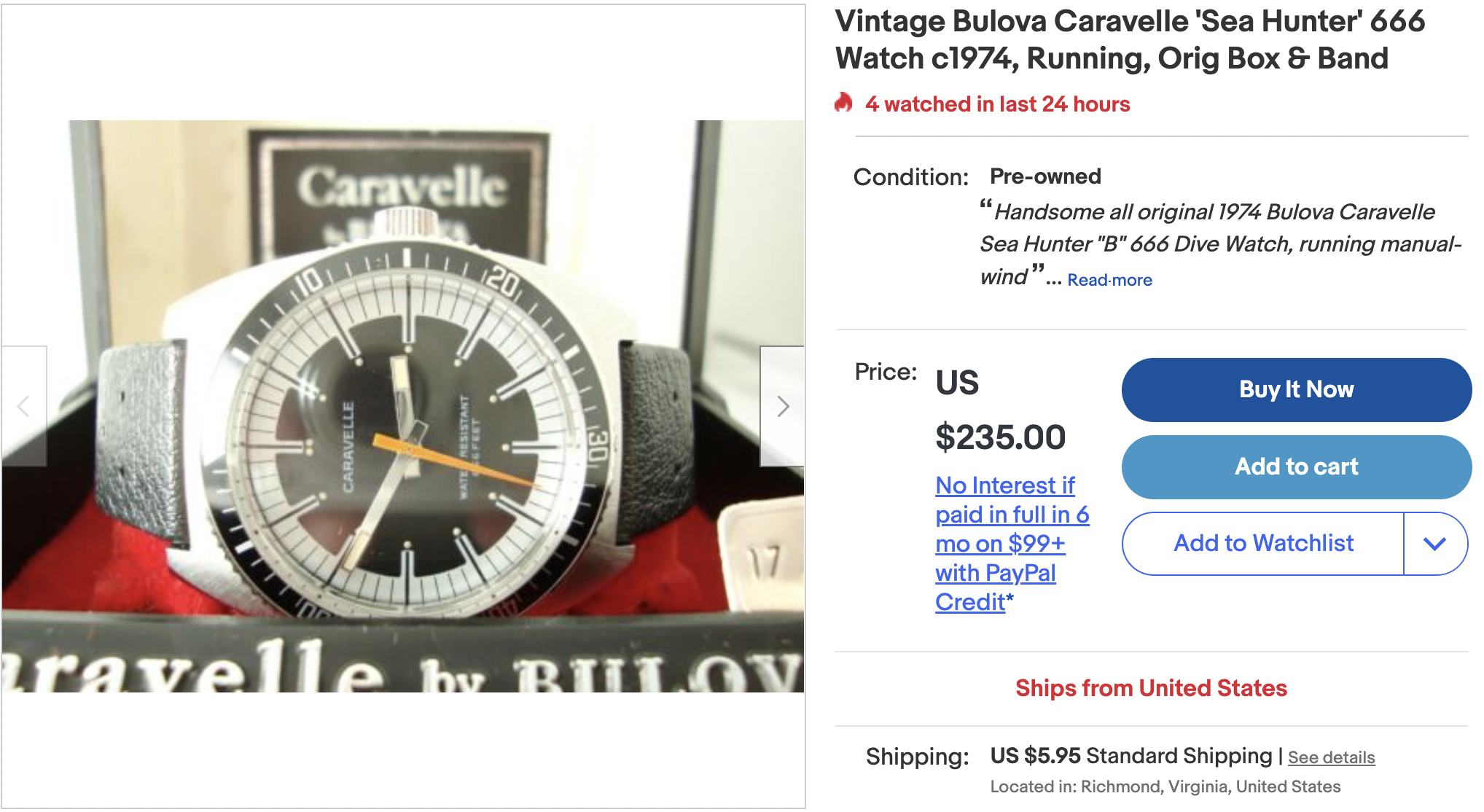
Task: Click the Ships from United States notice
Action: click(1151, 688)
